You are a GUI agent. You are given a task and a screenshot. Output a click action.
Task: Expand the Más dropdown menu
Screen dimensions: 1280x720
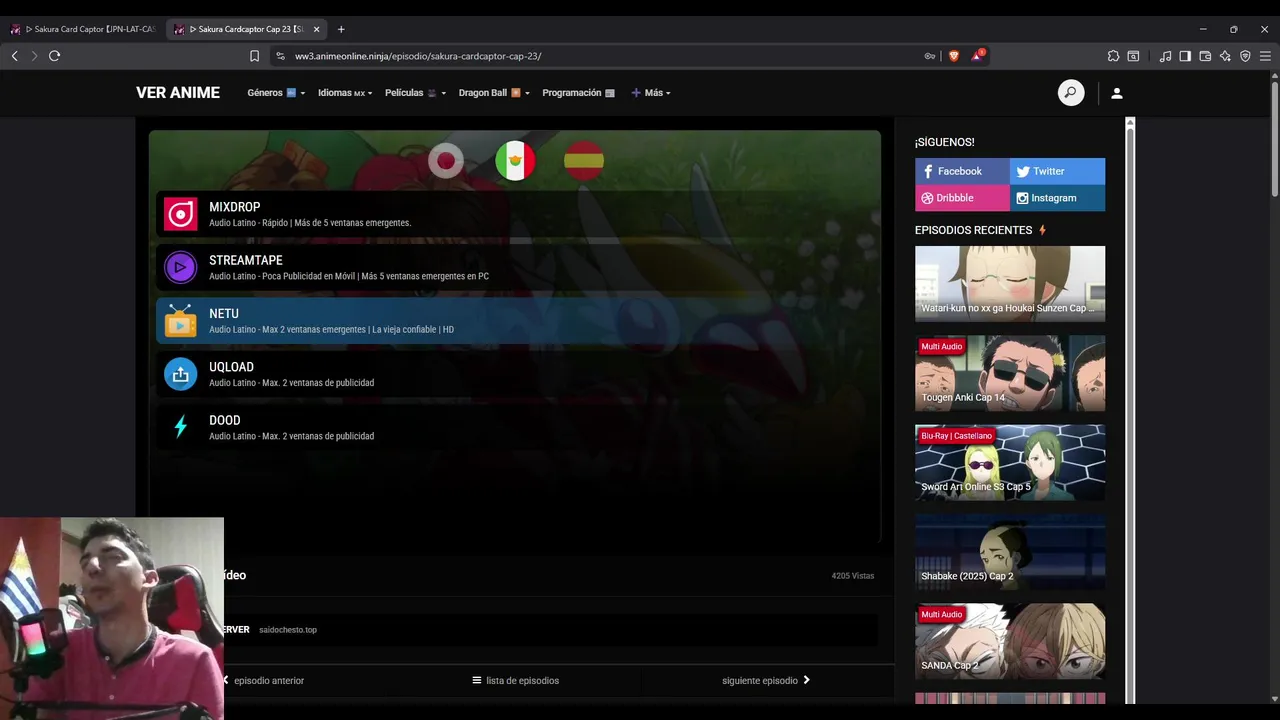pyautogui.click(x=651, y=93)
